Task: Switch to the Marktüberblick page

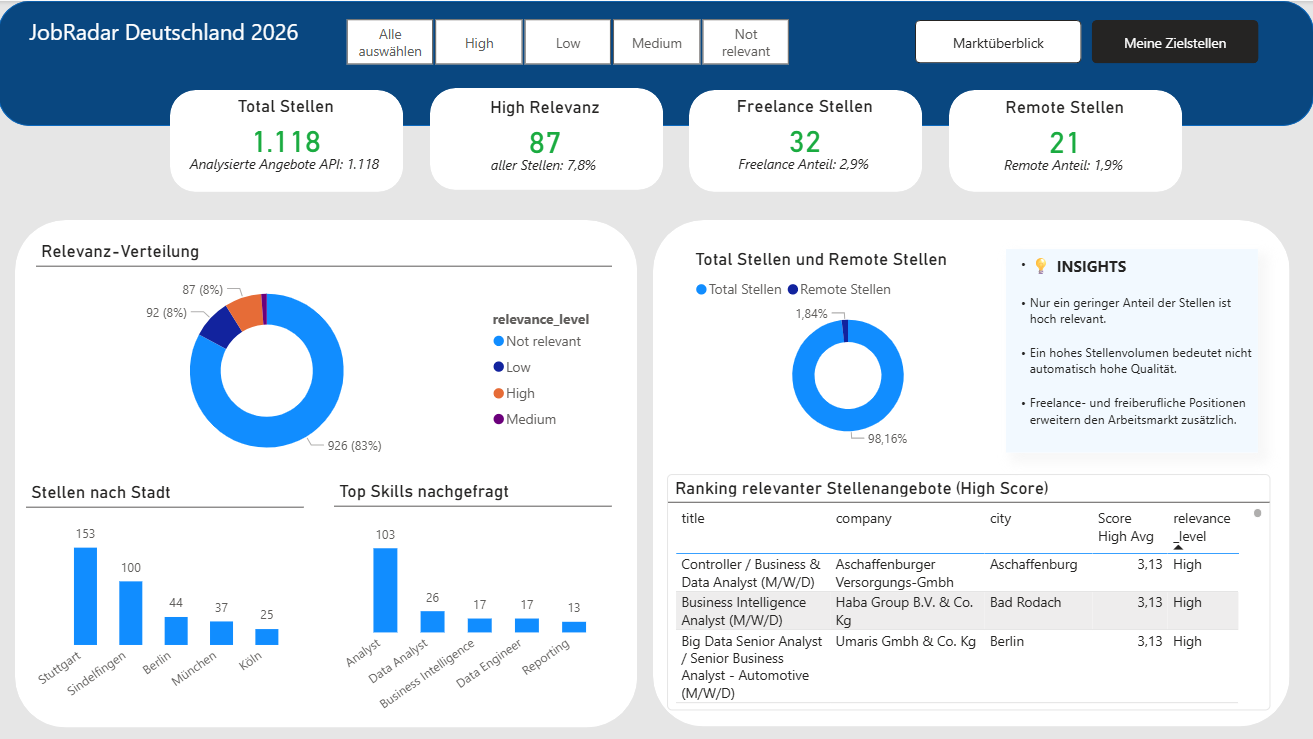Action: point(998,43)
